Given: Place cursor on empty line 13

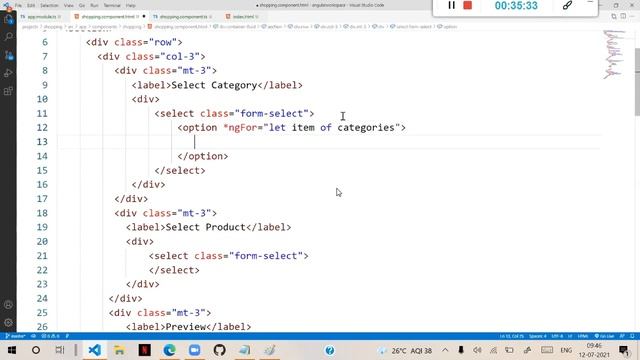Looking at the screenshot, I should 329,142.
